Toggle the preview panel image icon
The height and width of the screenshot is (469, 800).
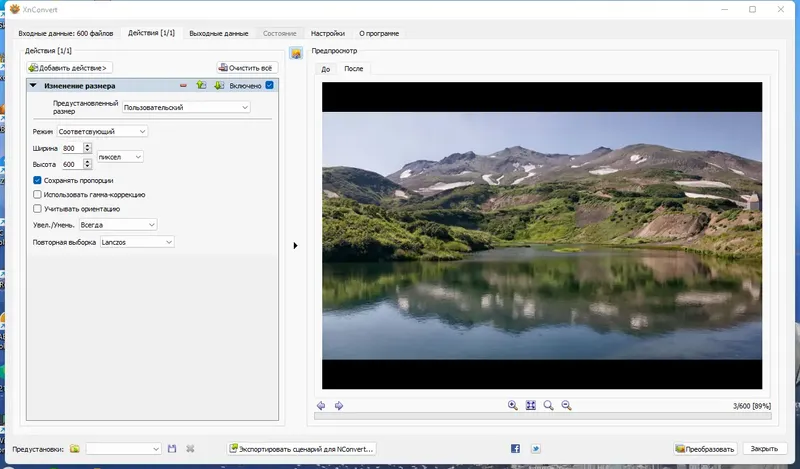[296, 53]
